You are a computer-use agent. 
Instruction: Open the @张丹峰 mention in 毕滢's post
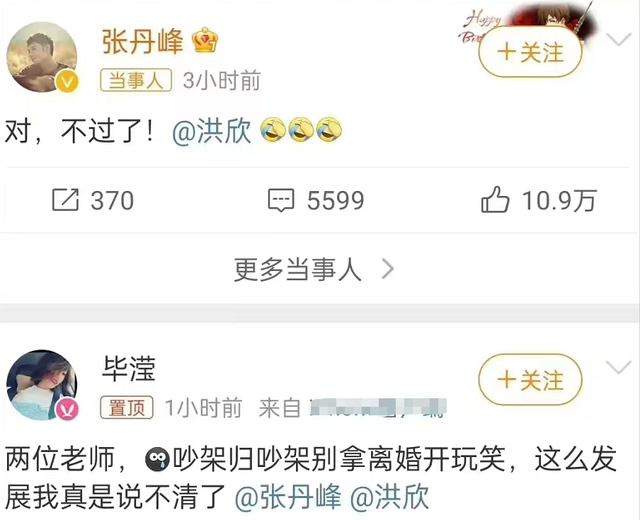point(288,497)
